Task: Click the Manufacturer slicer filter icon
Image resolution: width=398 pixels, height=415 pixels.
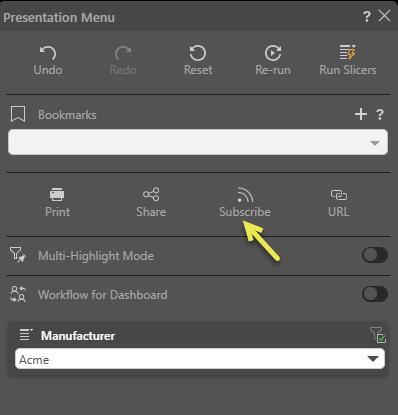Action: click(378, 335)
